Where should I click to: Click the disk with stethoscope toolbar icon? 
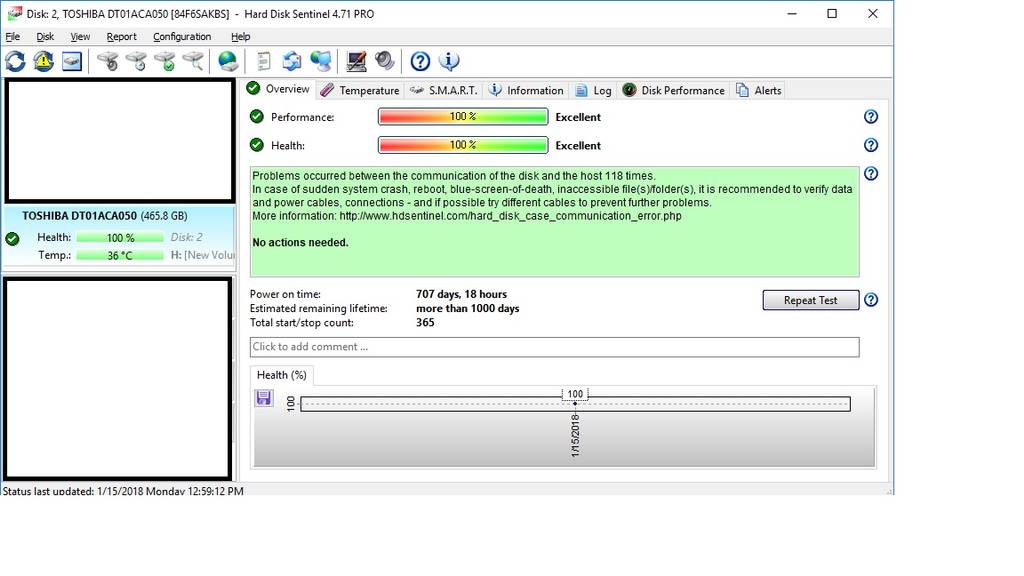[108, 61]
